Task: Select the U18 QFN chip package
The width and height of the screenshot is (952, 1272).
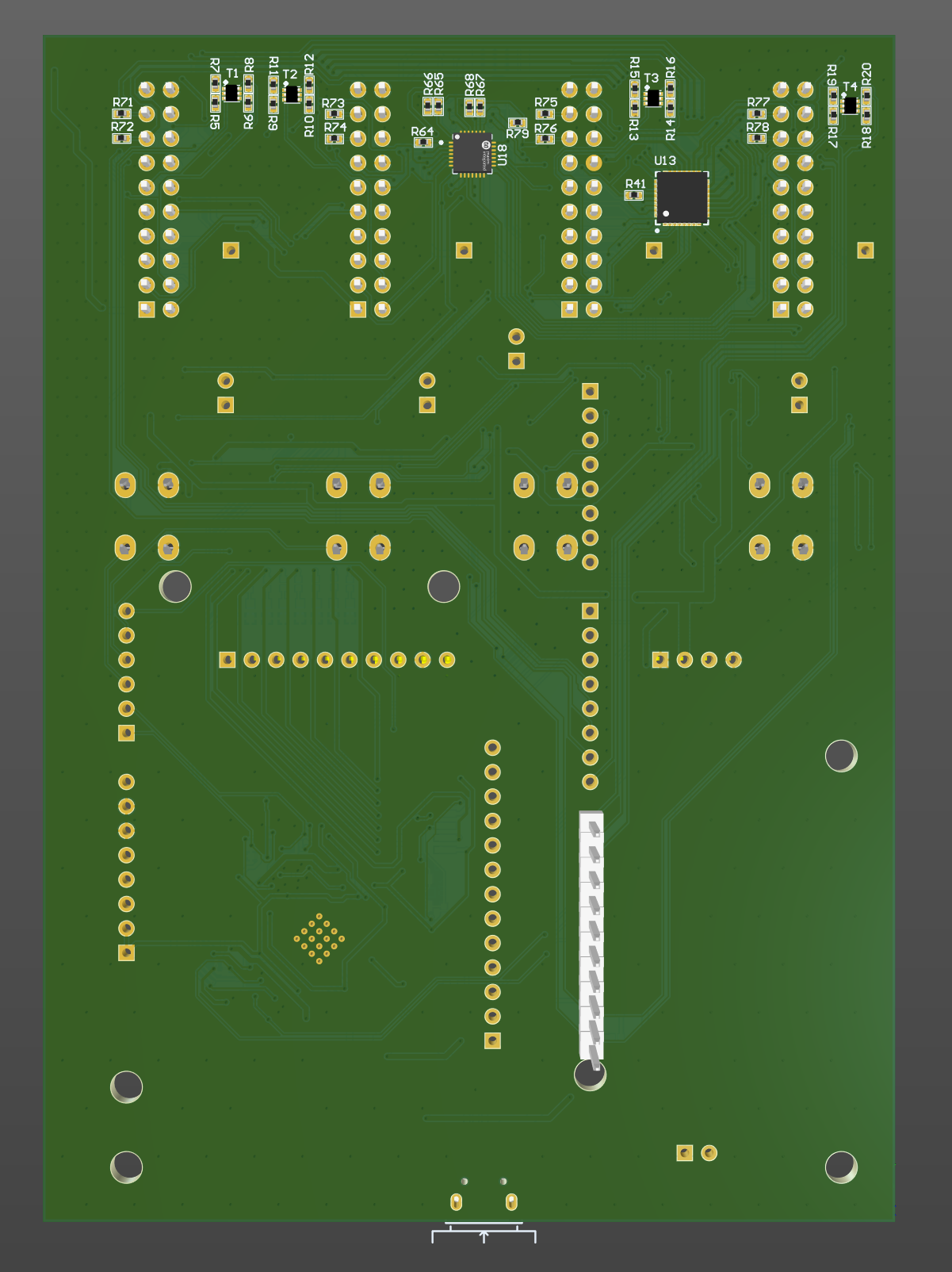Action: (x=472, y=152)
